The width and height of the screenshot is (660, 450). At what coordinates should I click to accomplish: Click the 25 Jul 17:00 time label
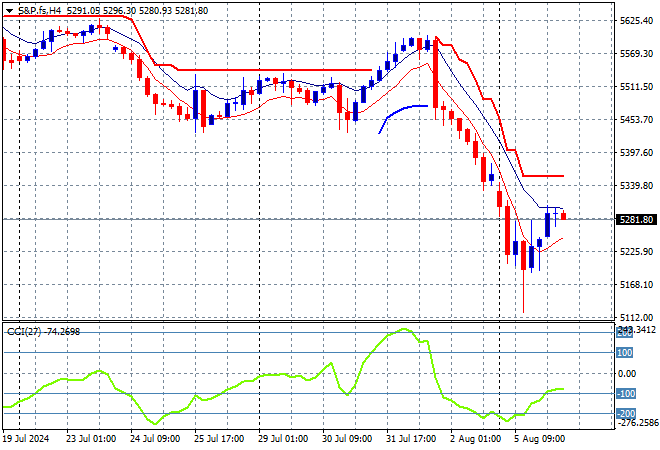[x=218, y=437]
